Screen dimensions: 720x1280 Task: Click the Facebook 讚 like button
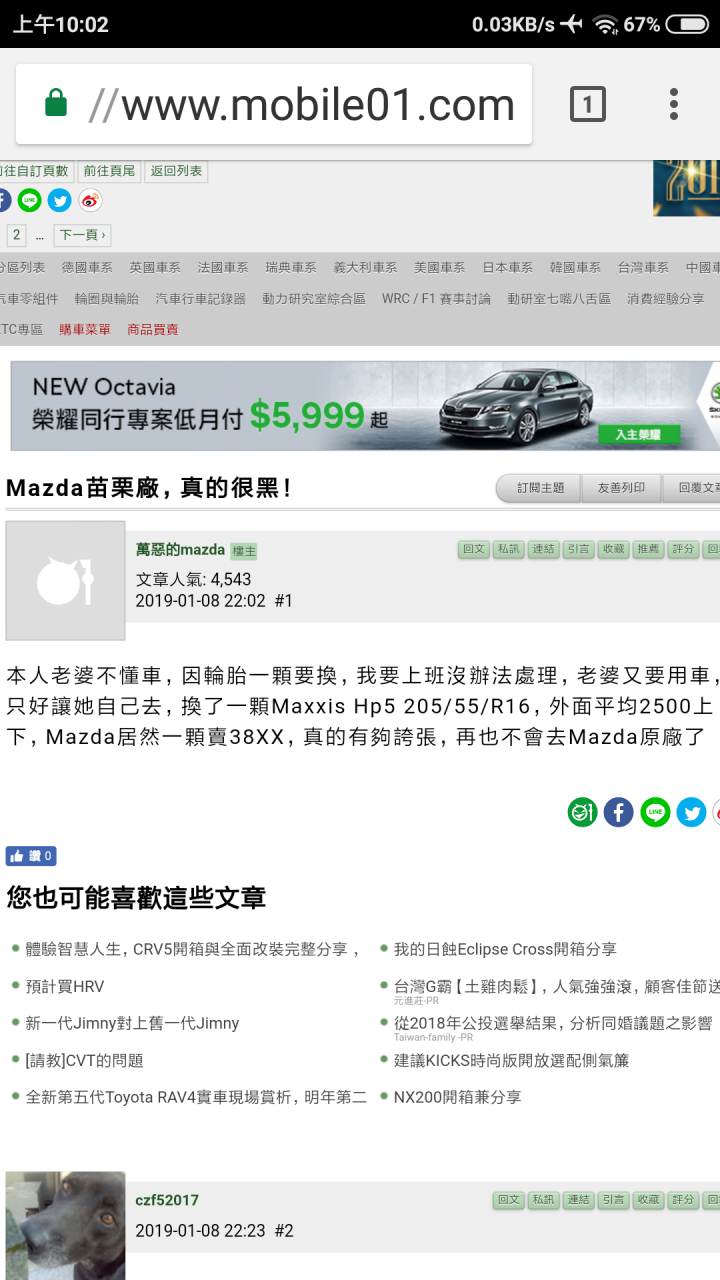tap(31, 856)
